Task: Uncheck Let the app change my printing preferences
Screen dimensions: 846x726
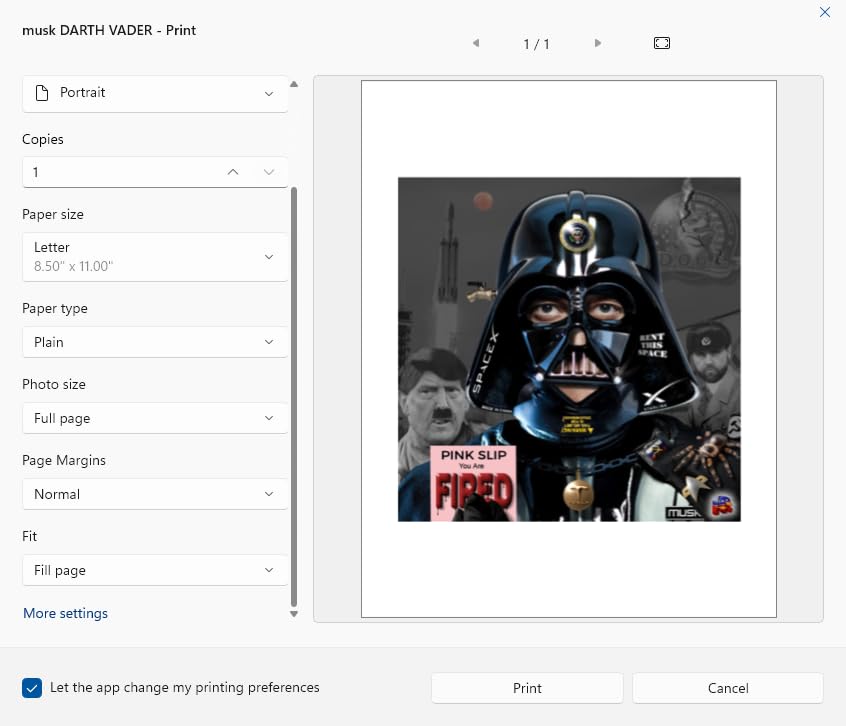Action: [x=32, y=688]
